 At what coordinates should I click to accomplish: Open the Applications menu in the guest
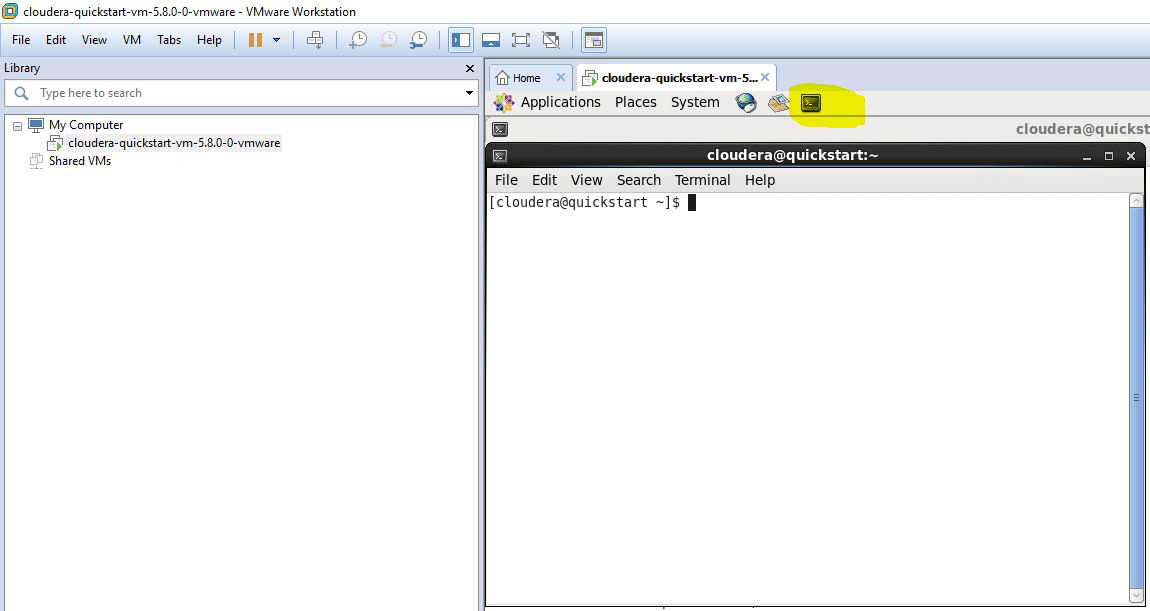point(560,102)
